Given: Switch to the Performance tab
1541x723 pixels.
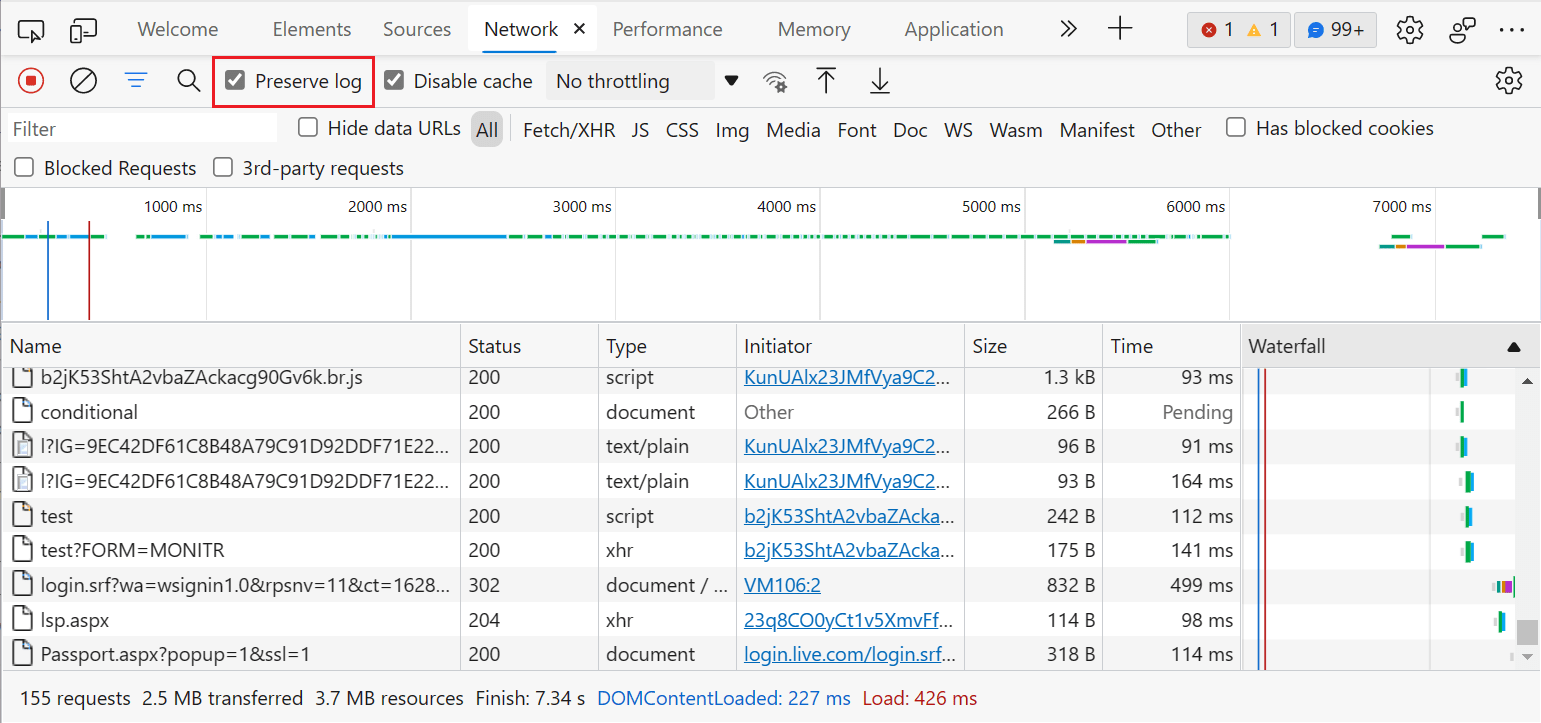Looking at the screenshot, I should point(667,29).
